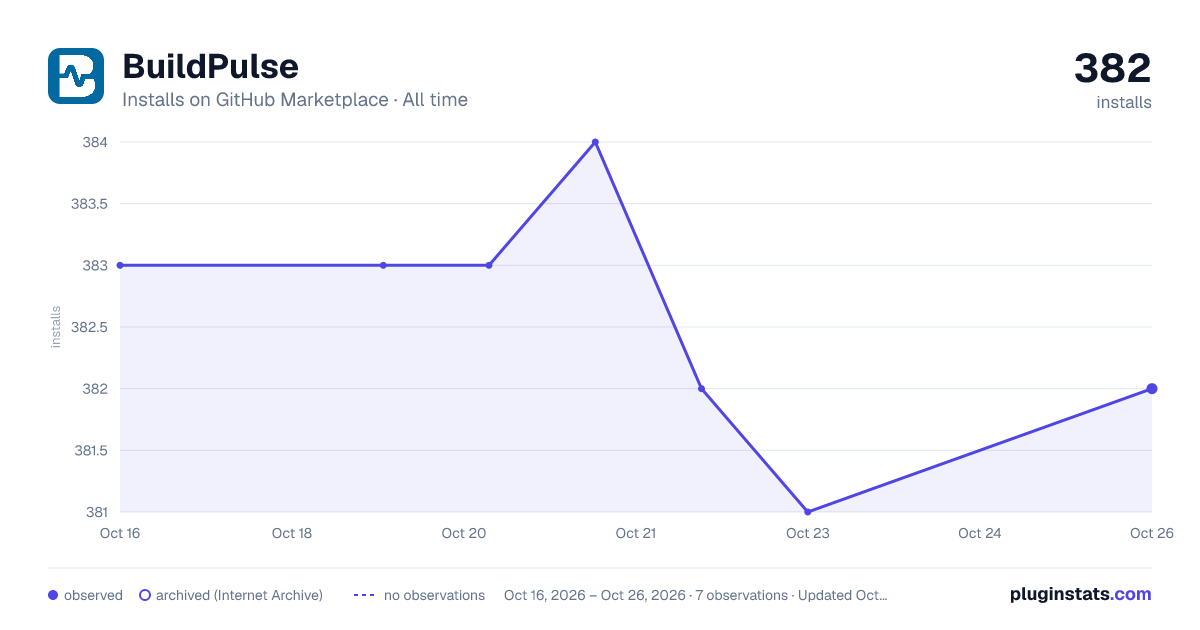This screenshot has height=630, width=1200.
Task: Click the final Oct 26 data point
Action: pyautogui.click(x=1152, y=389)
